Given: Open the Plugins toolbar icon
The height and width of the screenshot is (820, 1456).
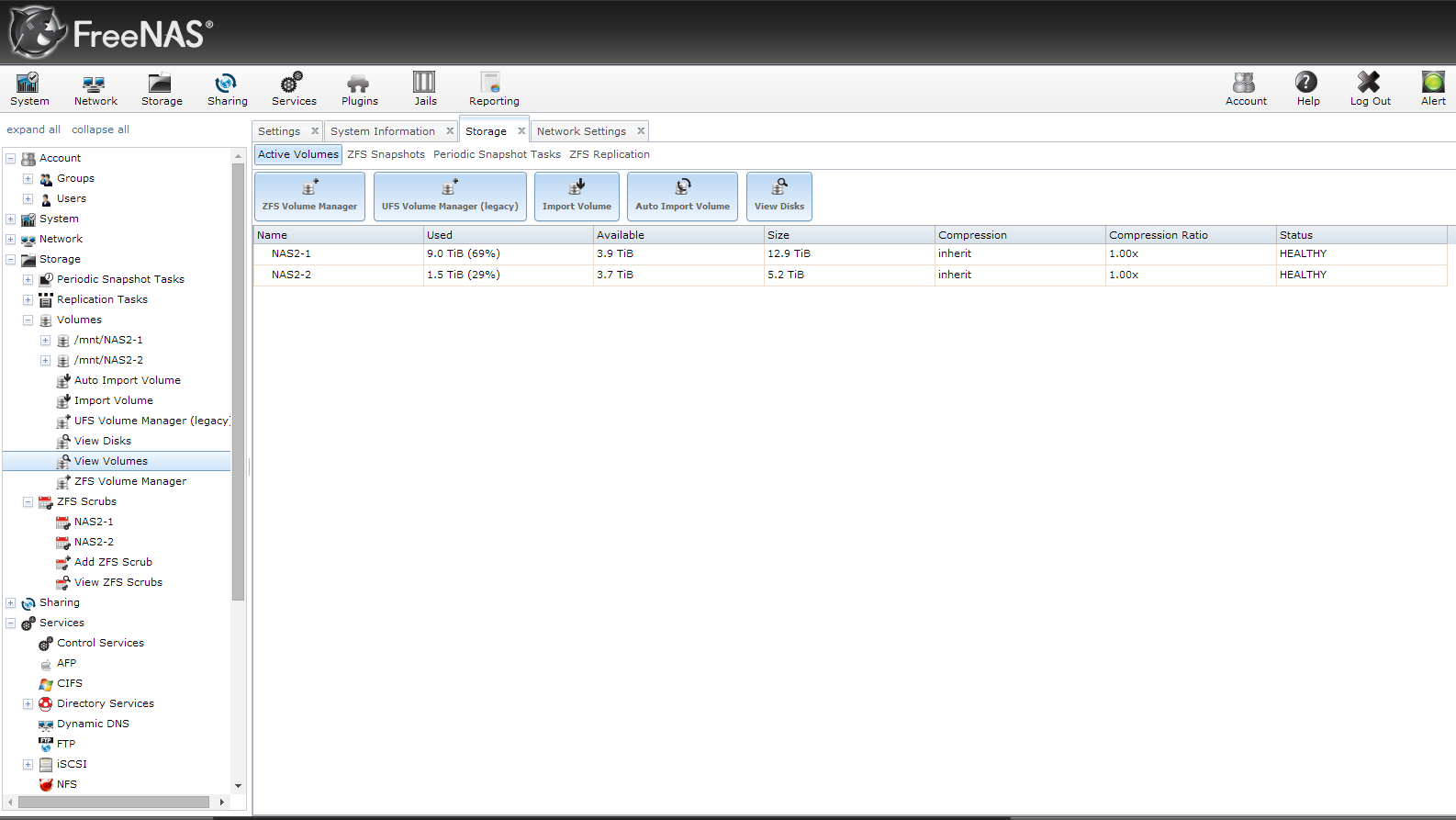Looking at the screenshot, I should [x=359, y=89].
